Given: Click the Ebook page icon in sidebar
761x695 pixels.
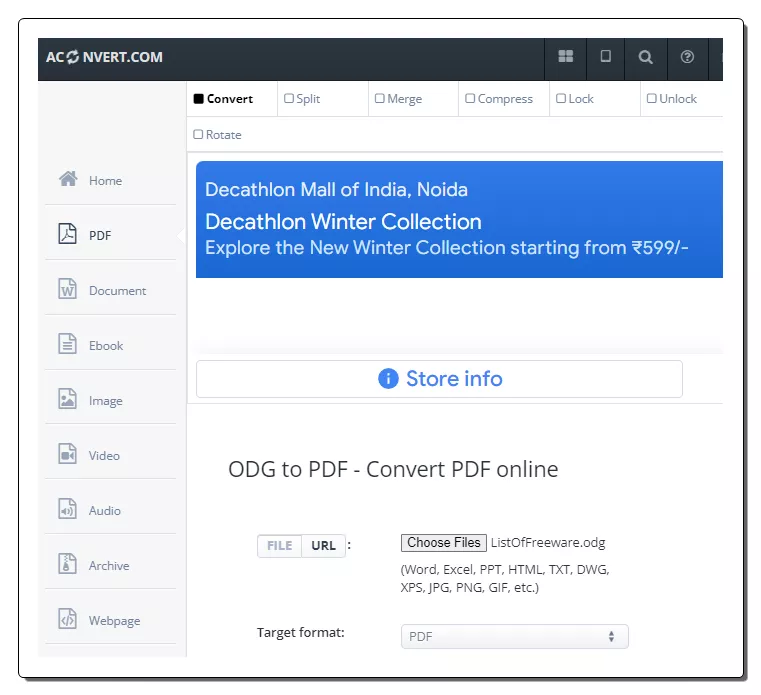Looking at the screenshot, I should tap(67, 344).
